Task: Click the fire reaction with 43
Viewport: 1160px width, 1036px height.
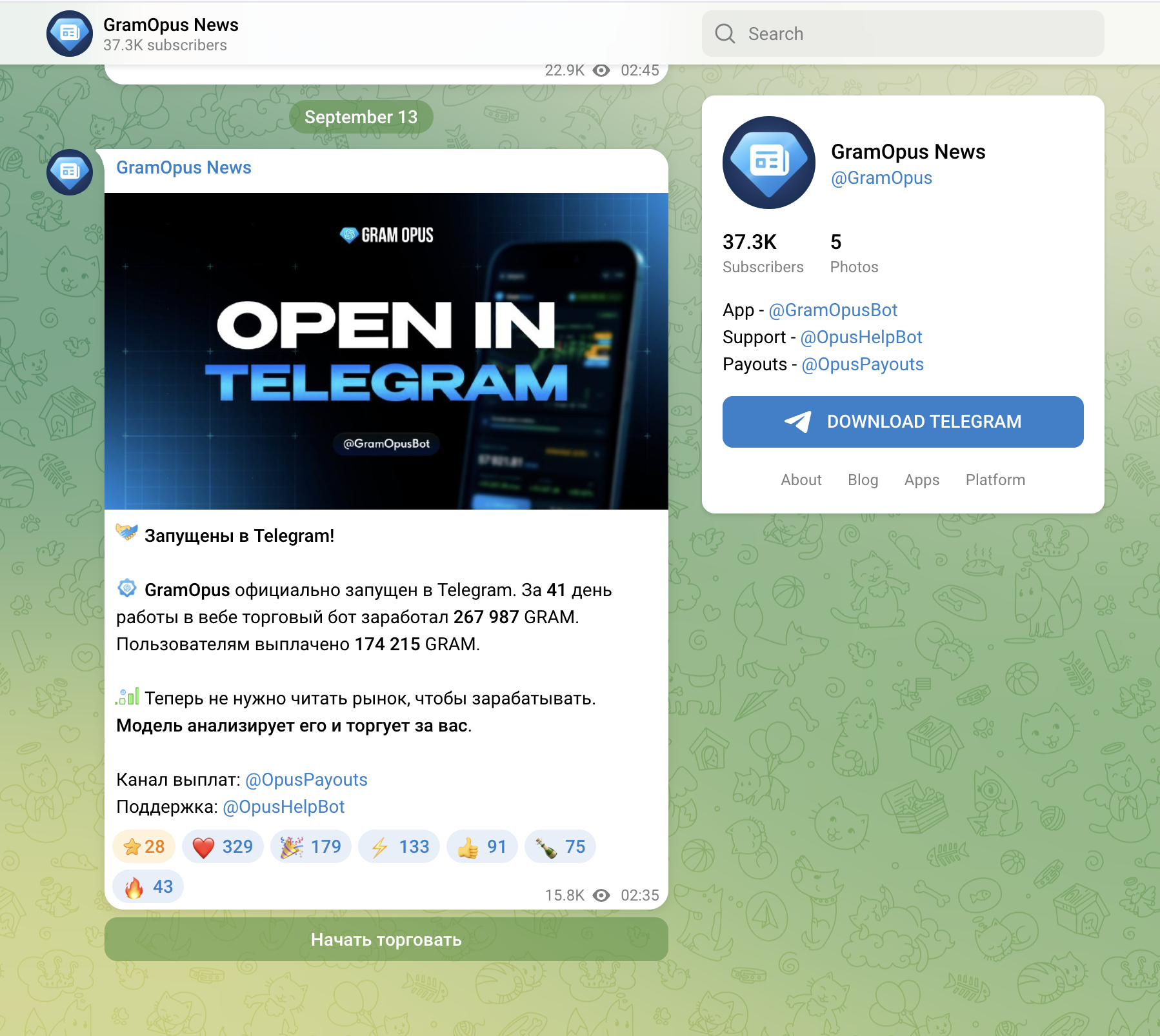Action: click(148, 886)
